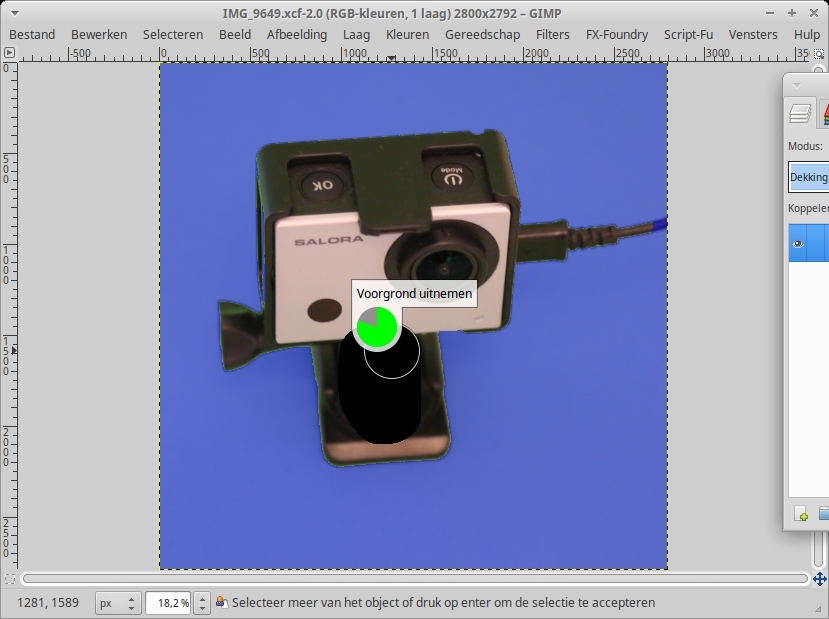Click the horizontal canvas scrollbar

tap(415, 579)
